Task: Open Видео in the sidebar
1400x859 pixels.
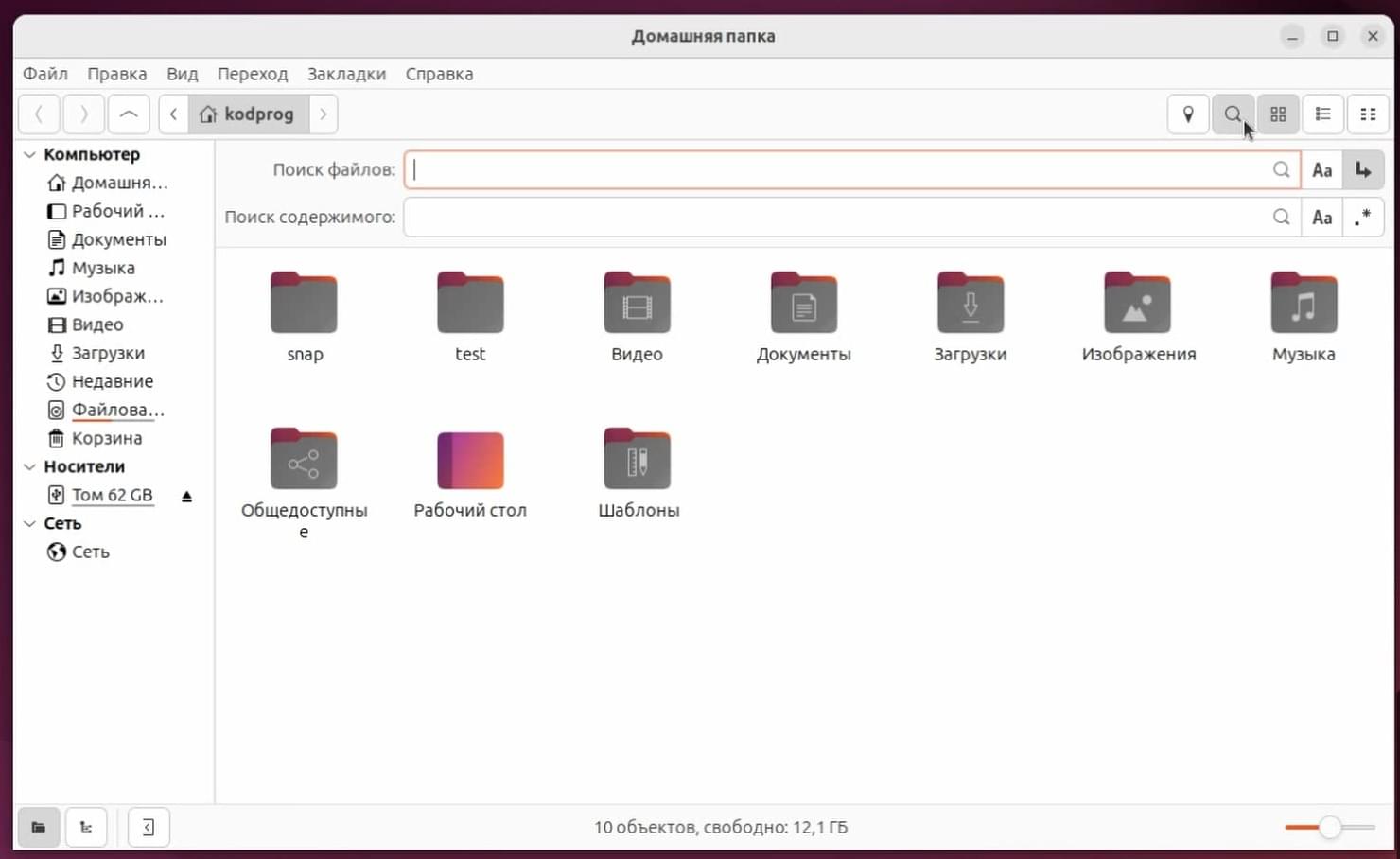Action: pos(85,324)
